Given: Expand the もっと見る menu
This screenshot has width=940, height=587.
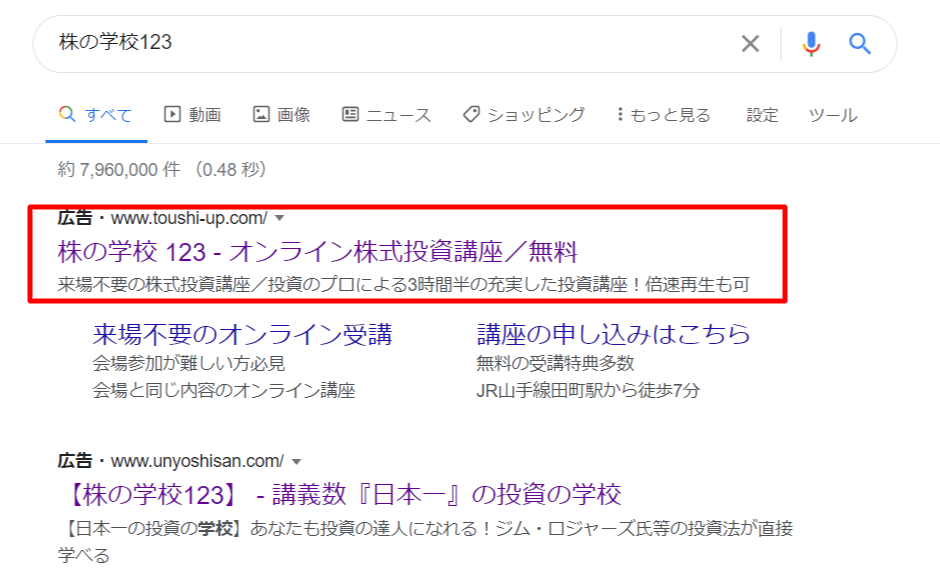Looking at the screenshot, I should coord(663,115).
